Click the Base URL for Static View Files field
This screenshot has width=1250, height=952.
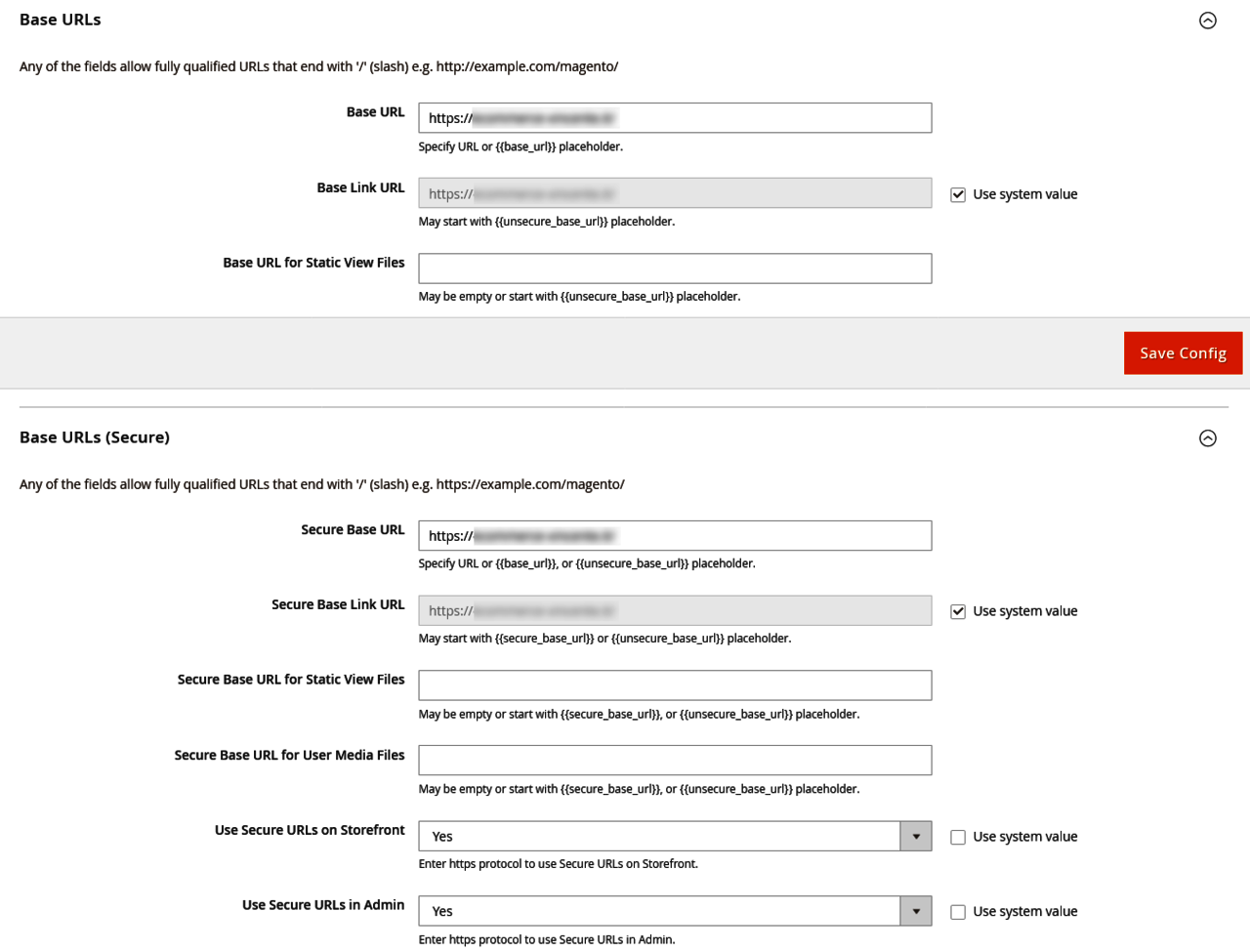675,269
